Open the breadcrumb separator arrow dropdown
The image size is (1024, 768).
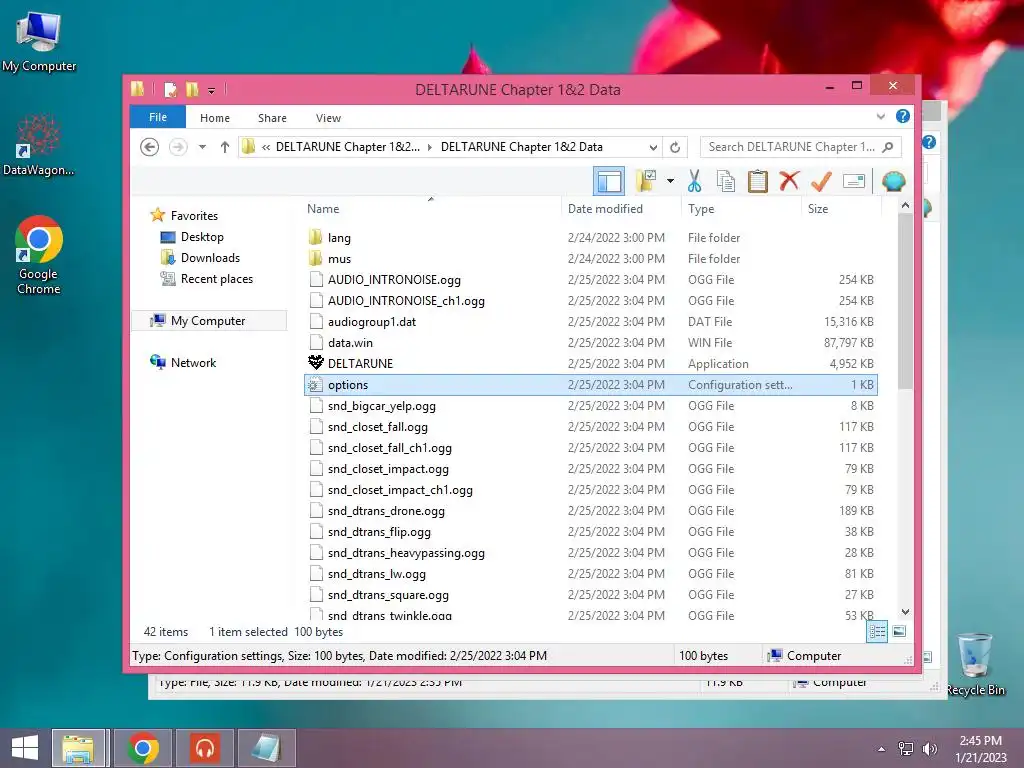(x=430, y=147)
